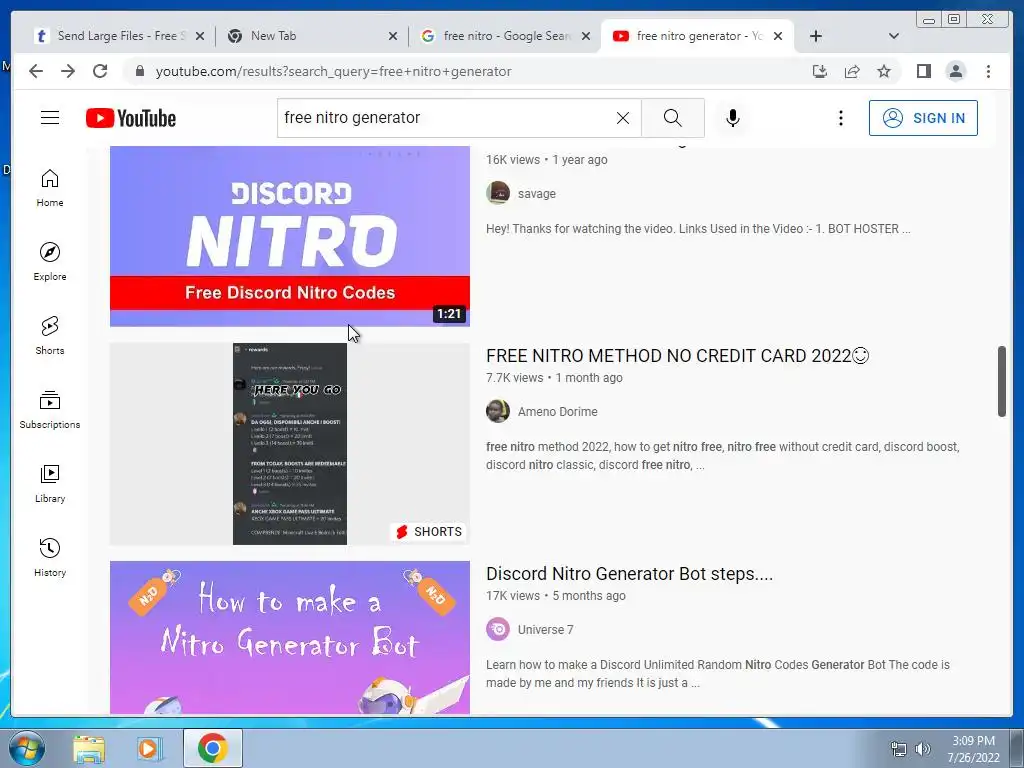This screenshot has height=768, width=1024.
Task: Open Library in sidebar
Action: pyautogui.click(x=50, y=483)
